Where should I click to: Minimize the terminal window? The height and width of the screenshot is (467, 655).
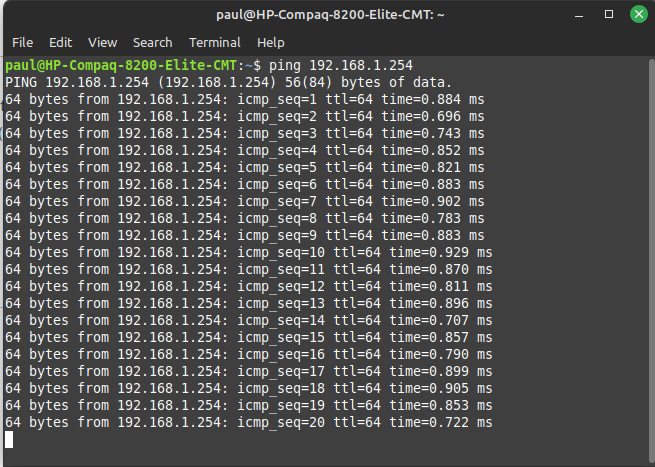(x=581, y=15)
